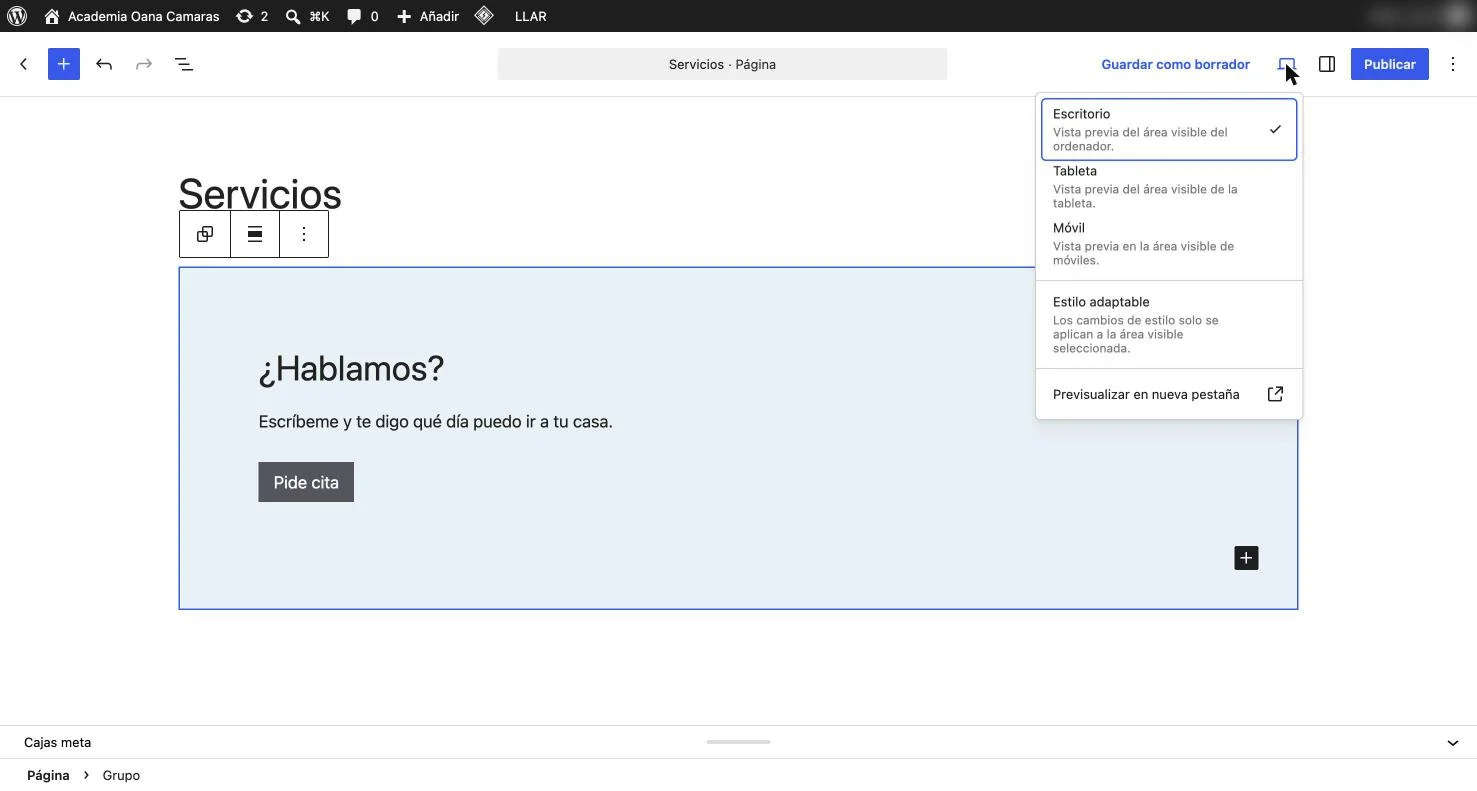Screen dimensions: 1477x791
Task: Expand the Cajas meta panel chevron
Action: tap(1453, 743)
